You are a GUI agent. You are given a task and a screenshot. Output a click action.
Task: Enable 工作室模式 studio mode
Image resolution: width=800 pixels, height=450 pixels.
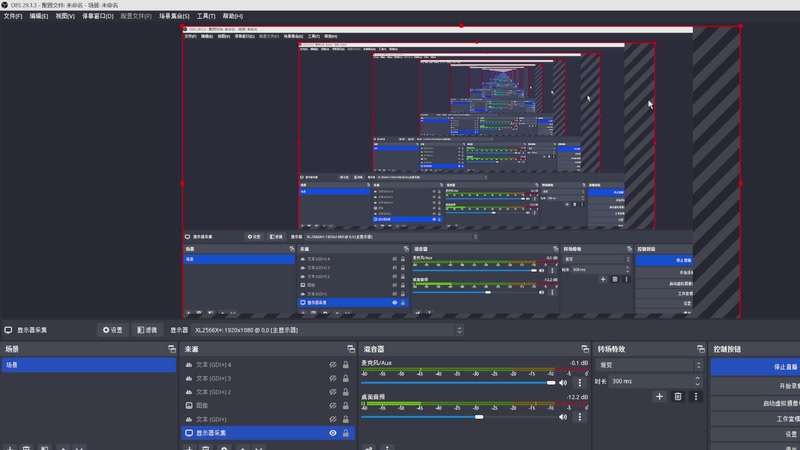click(755, 419)
